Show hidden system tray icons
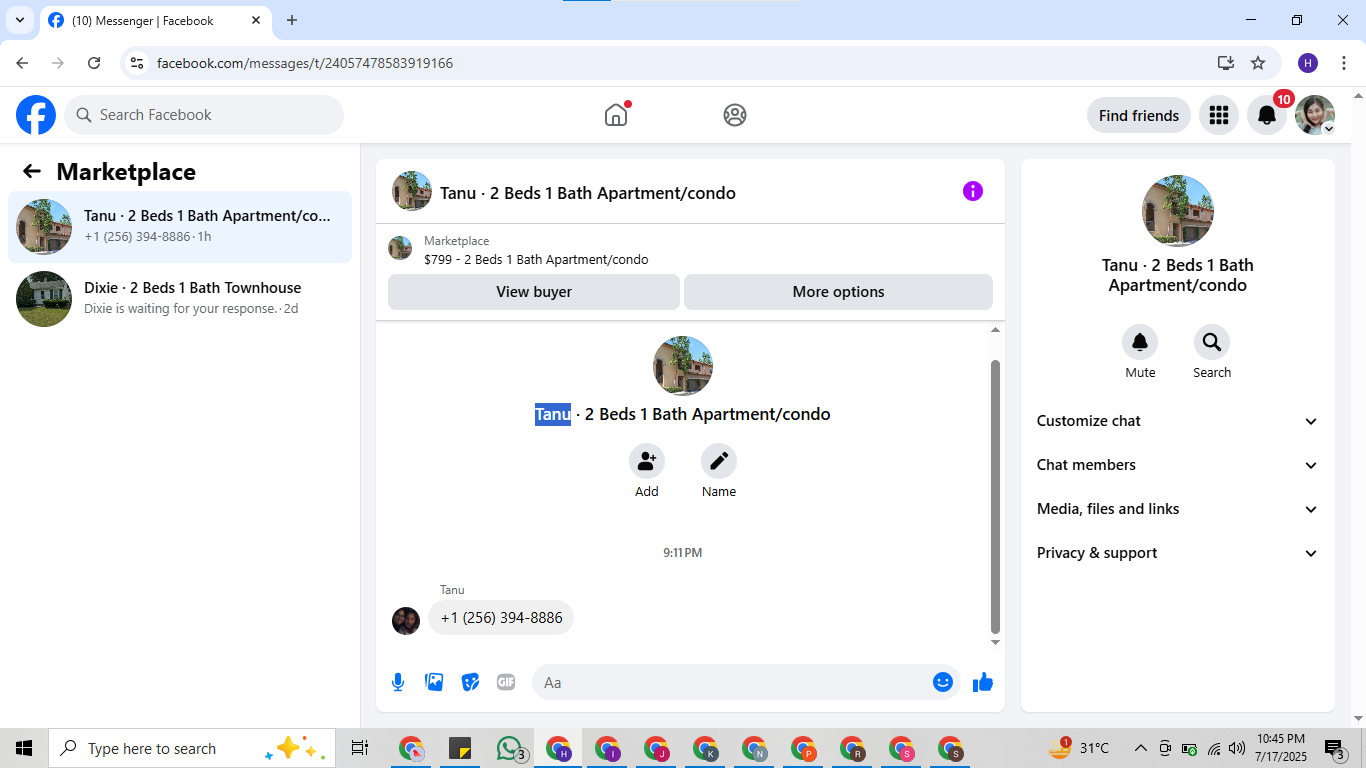Image resolution: width=1366 pixels, height=768 pixels. pos(1140,748)
